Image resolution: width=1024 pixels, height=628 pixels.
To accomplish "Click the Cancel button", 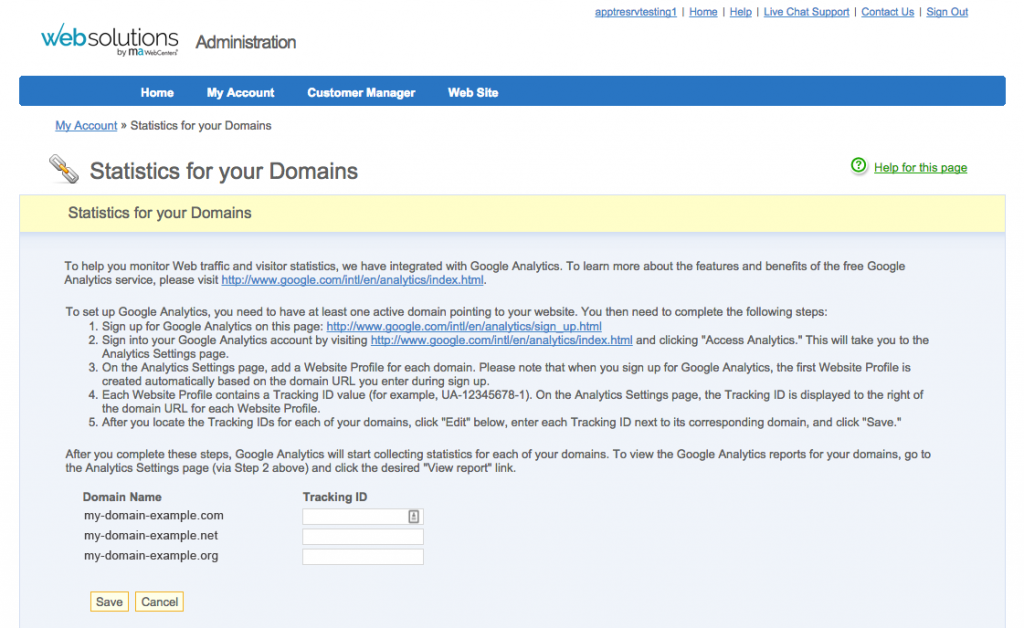I will (x=159, y=602).
